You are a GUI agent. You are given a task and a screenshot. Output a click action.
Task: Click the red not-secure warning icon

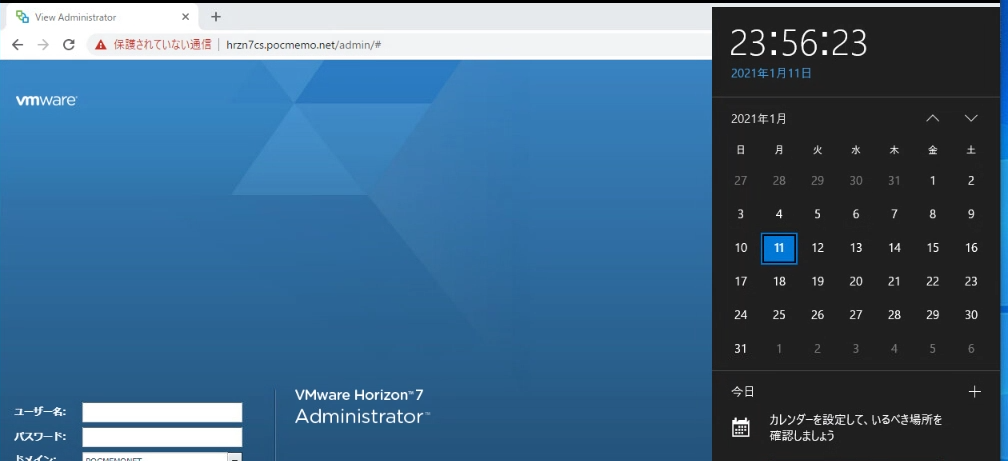pos(100,44)
